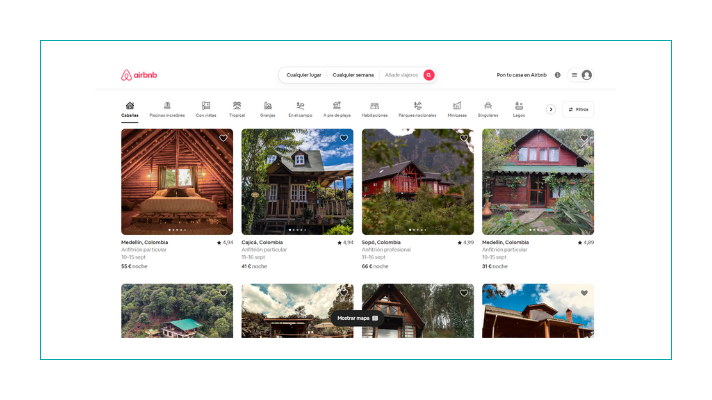Open the red house photo of the 31 € listing

pos(538,182)
